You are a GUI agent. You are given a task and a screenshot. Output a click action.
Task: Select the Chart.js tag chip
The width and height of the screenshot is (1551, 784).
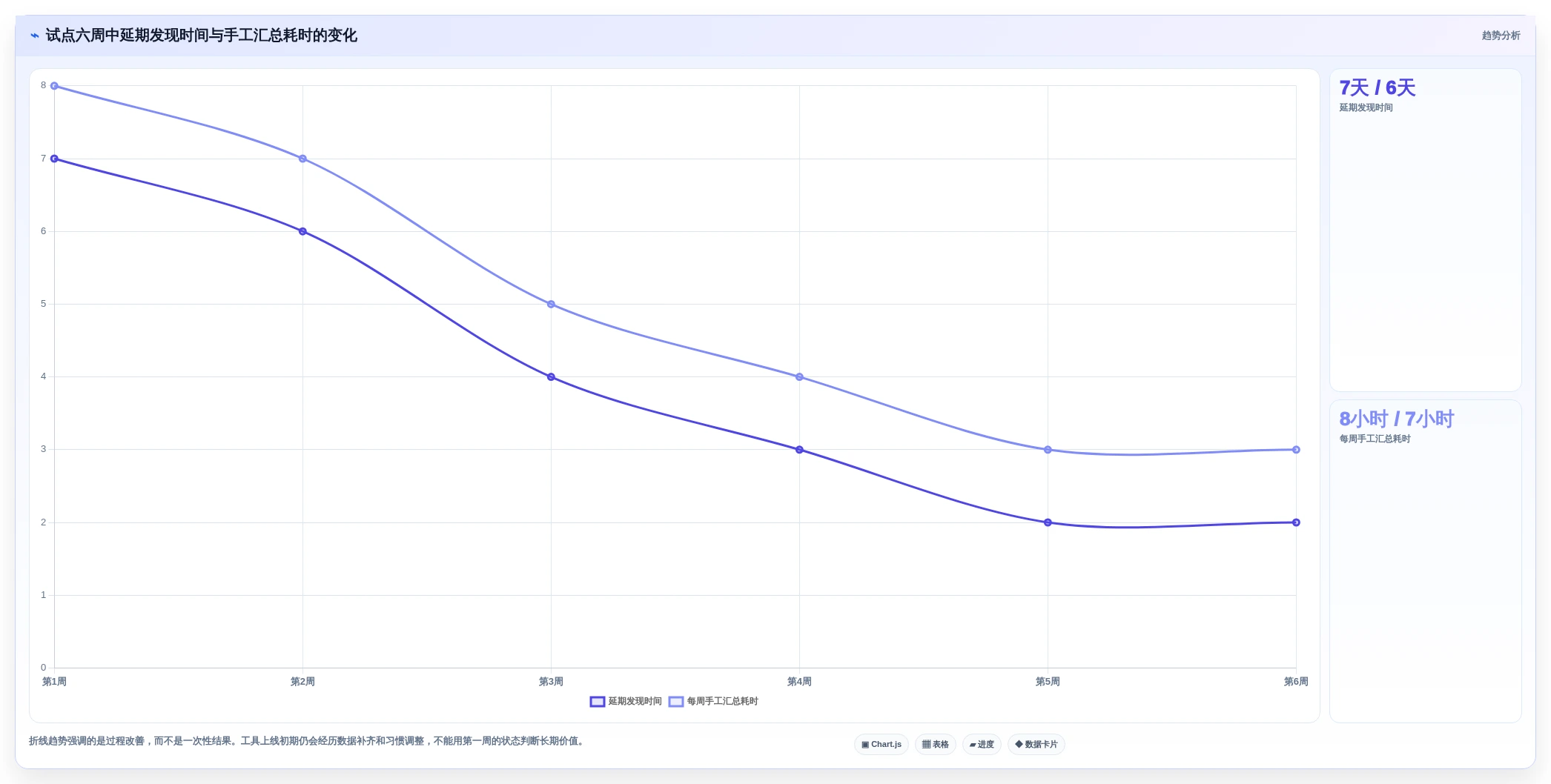tap(882, 745)
